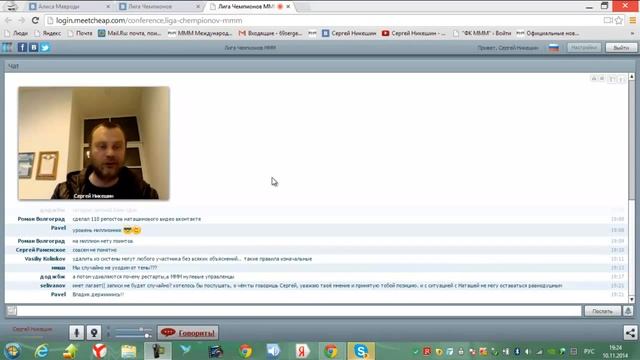Open File Explorer folder in taskbar
640x360 pixels.
[129, 351]
